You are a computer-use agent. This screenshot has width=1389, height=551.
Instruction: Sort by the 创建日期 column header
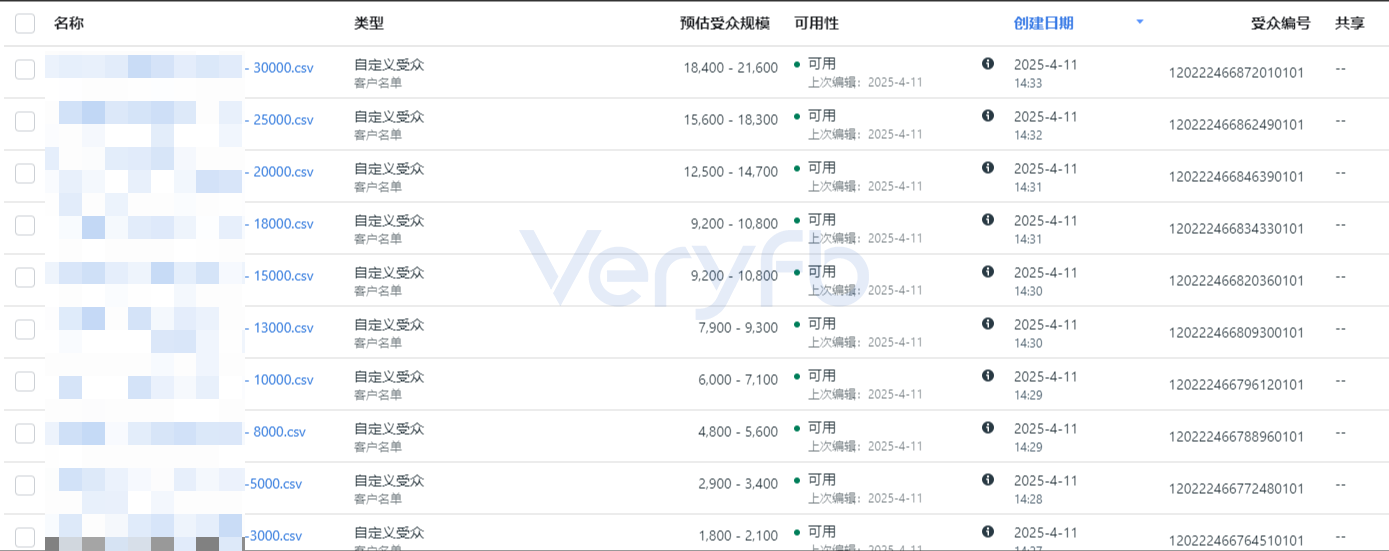(1043, 23)
